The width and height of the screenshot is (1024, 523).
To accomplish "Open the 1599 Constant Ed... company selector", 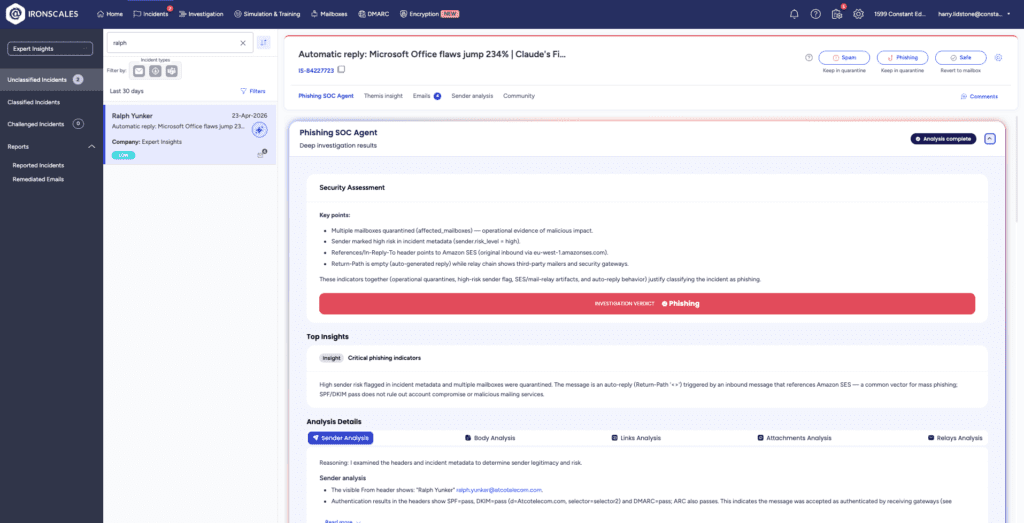I will pyautogui.click(x=900, y=14).
